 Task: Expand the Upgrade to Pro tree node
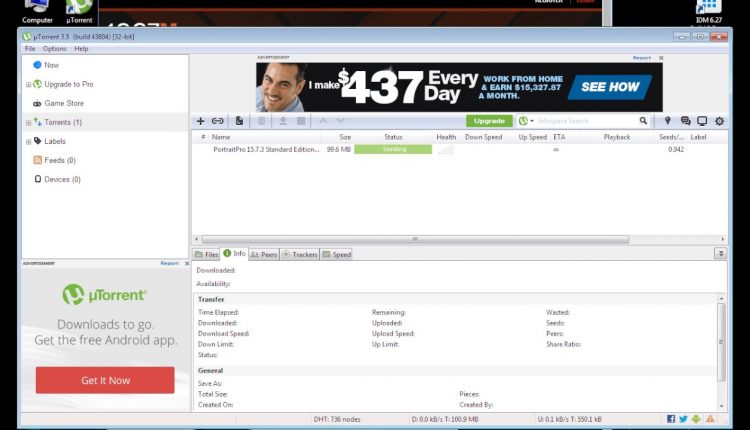[x=28, y=85]
